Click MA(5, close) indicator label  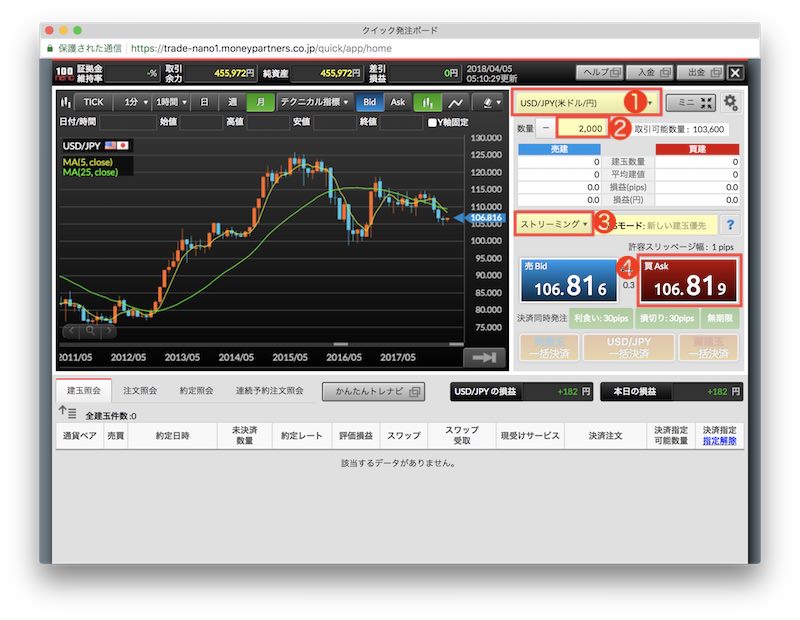pos(88,162)
